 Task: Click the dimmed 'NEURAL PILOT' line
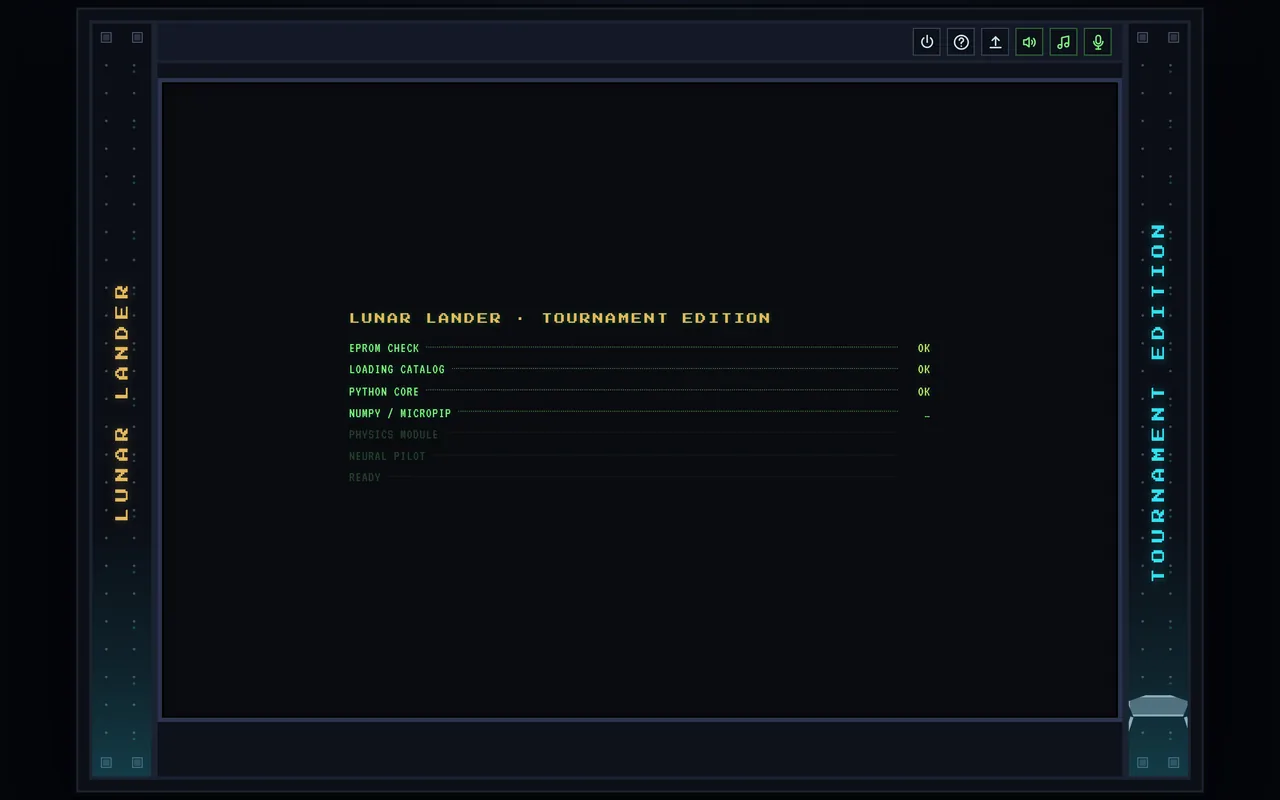coord(640,456)
